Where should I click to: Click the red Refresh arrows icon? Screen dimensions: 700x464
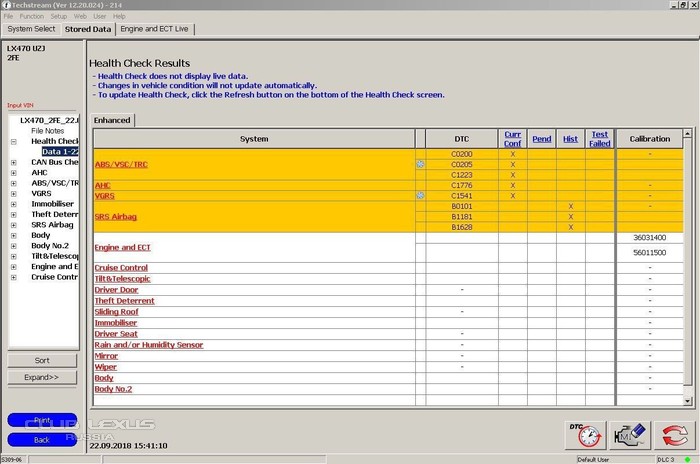pos(675,435)
